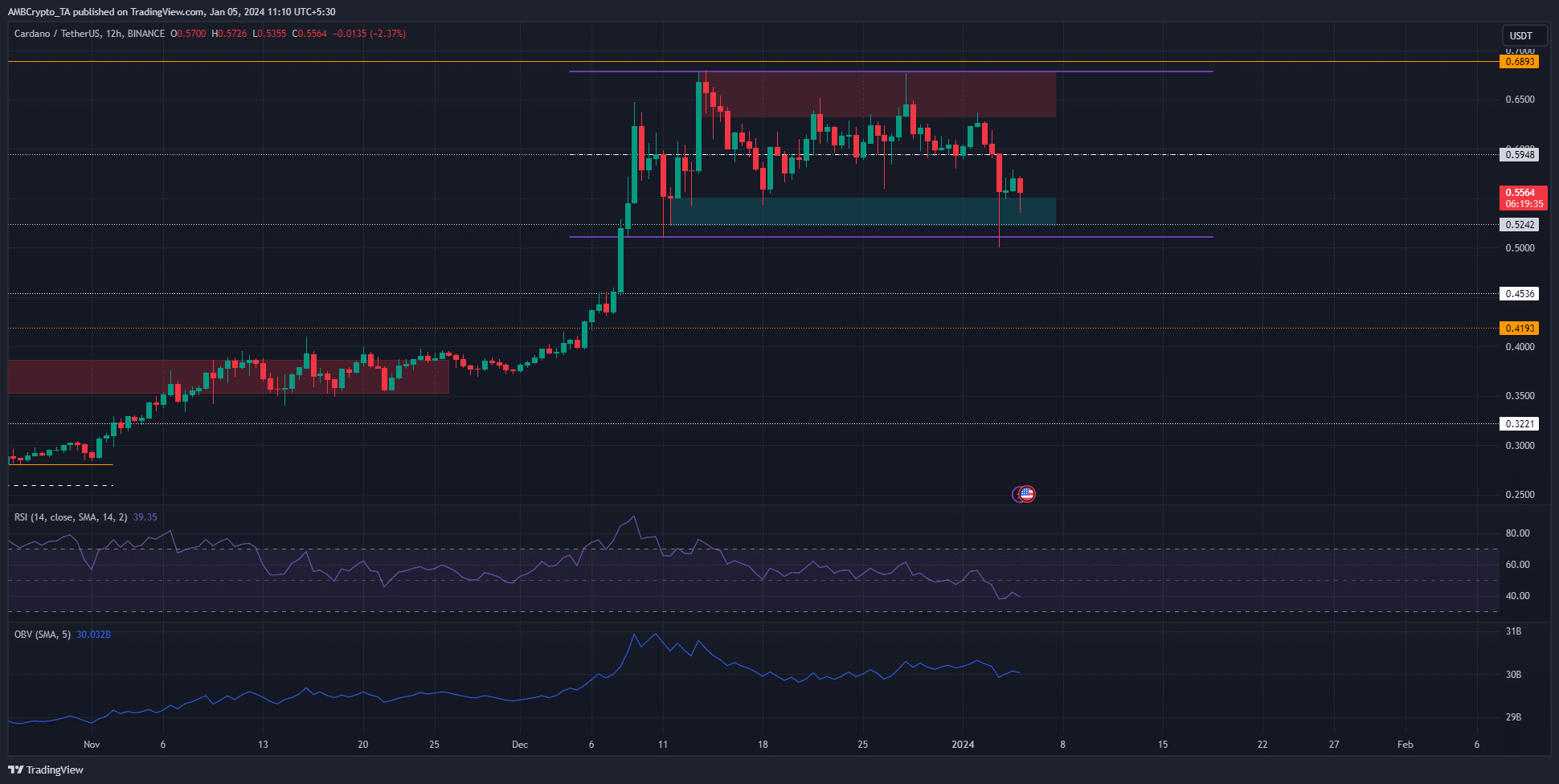Click the 0.3221 price level label

(x=1519, y=424)
